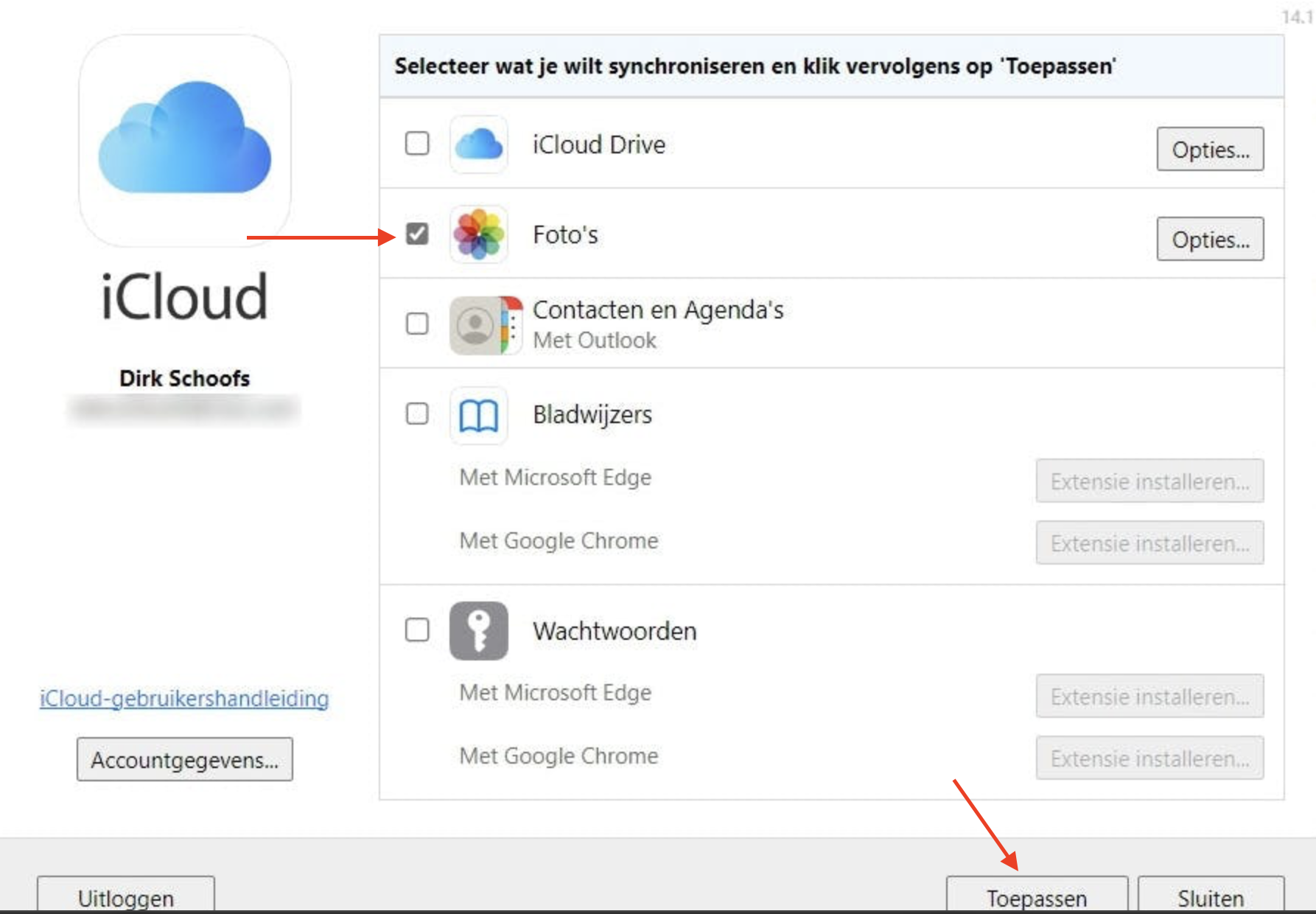The width and height of the screenshot is (1316, 914).
Task: Enable Contacten en Agenda's syncing
Action: 417,324
